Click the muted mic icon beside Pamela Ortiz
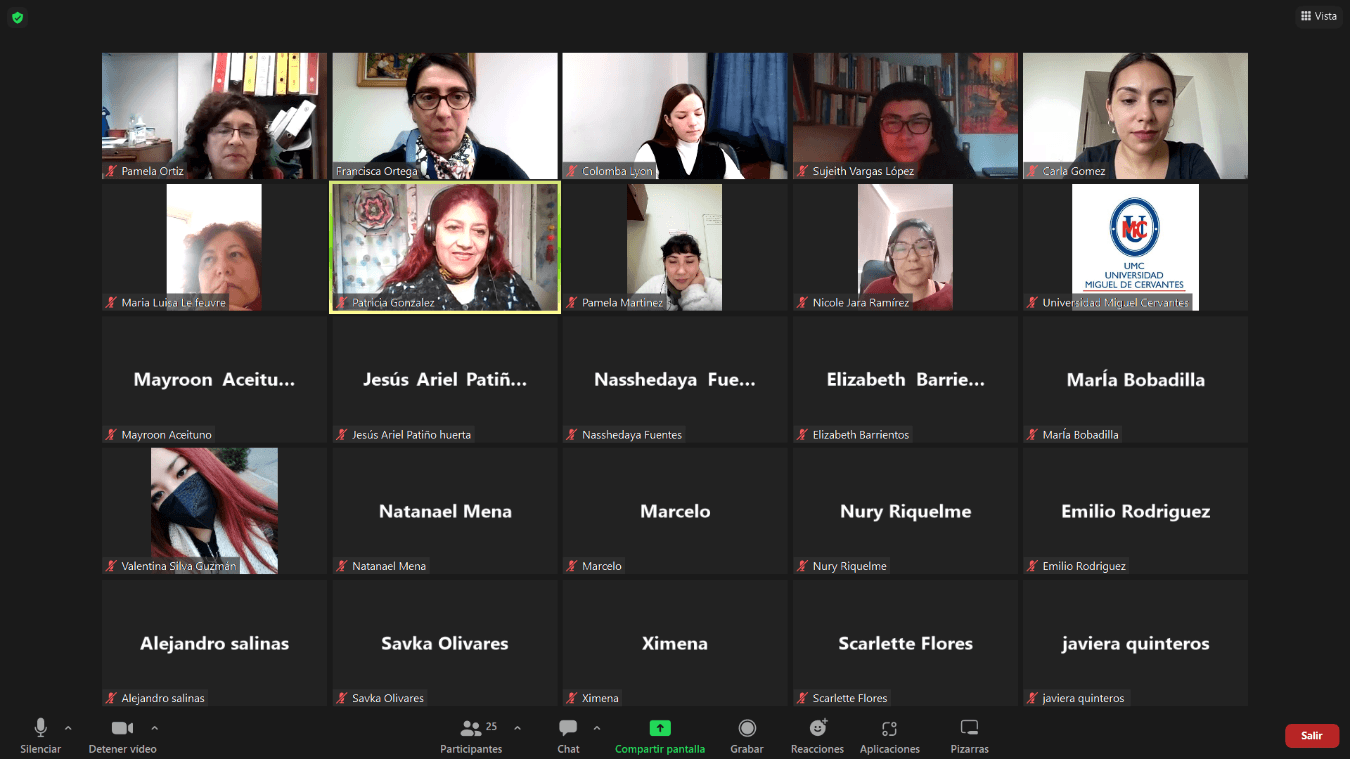This screenshot has height=759, width=1350. [x=112, y=171]
